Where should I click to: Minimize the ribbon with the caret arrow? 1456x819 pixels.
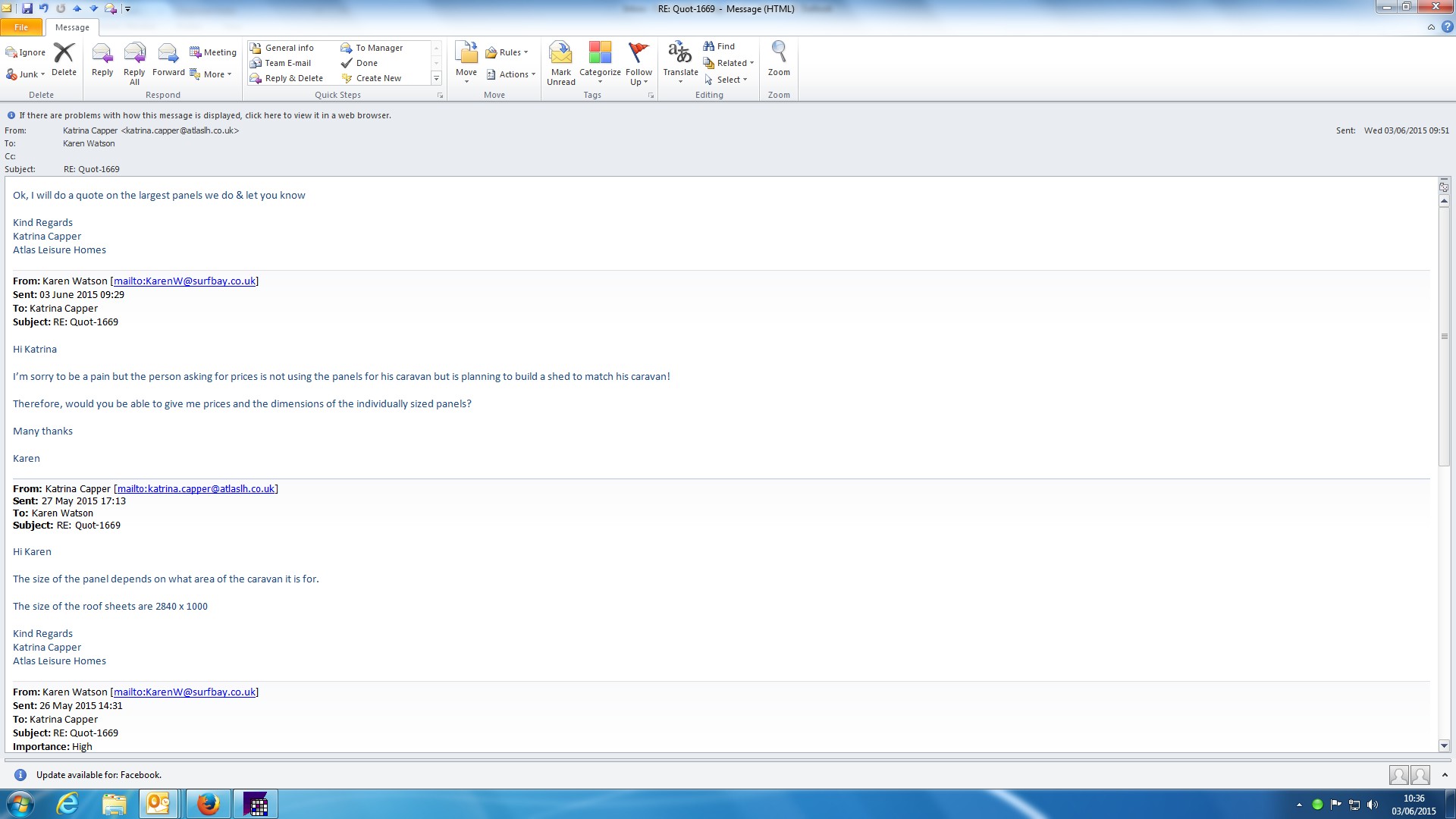pyautogui.click(x=1430, y=27)
